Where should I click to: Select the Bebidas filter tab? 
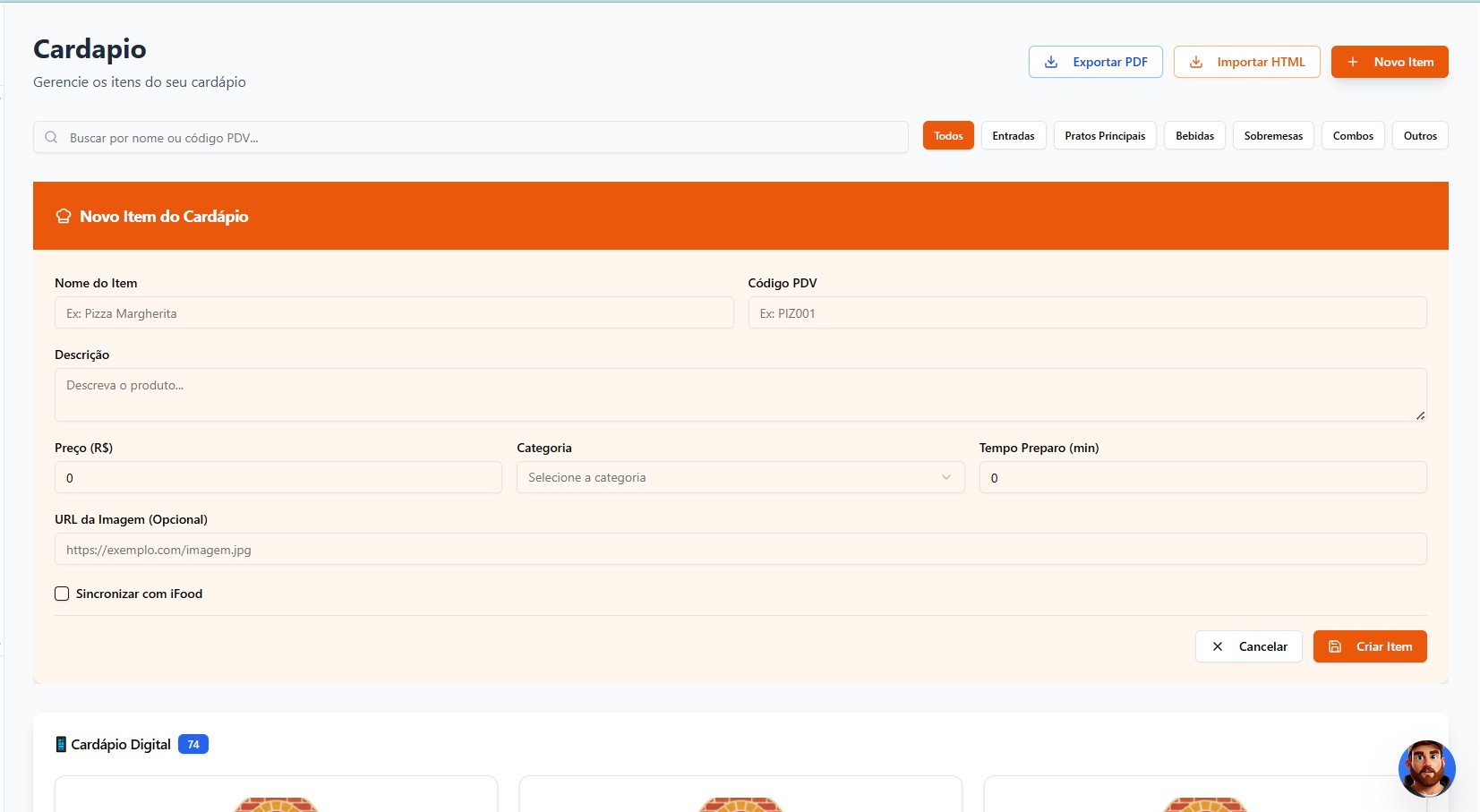click(x=1194, y=136)
